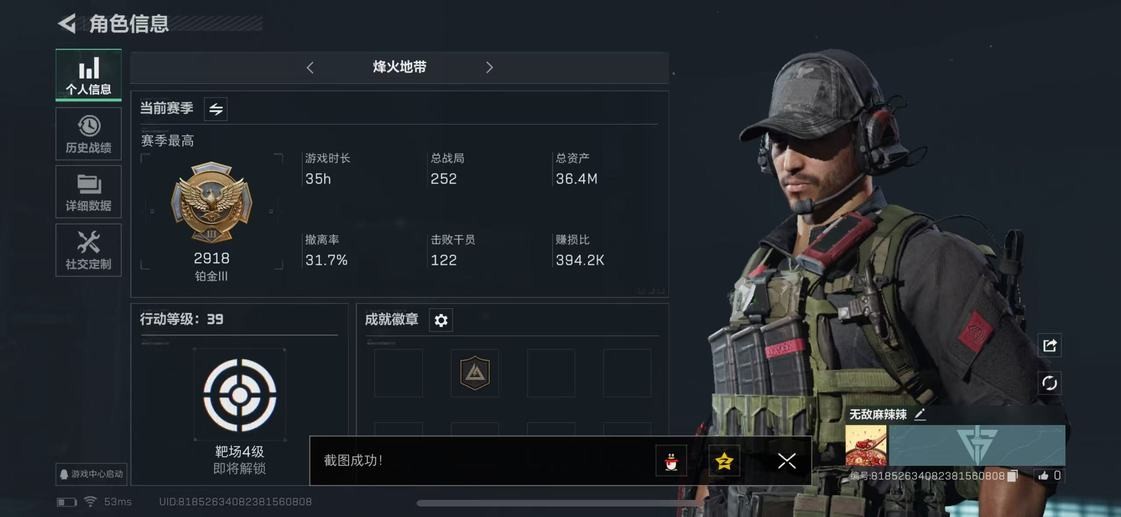Switch to previous mode with left chevron
This screenshot has width=1121, height=517.
310,67
